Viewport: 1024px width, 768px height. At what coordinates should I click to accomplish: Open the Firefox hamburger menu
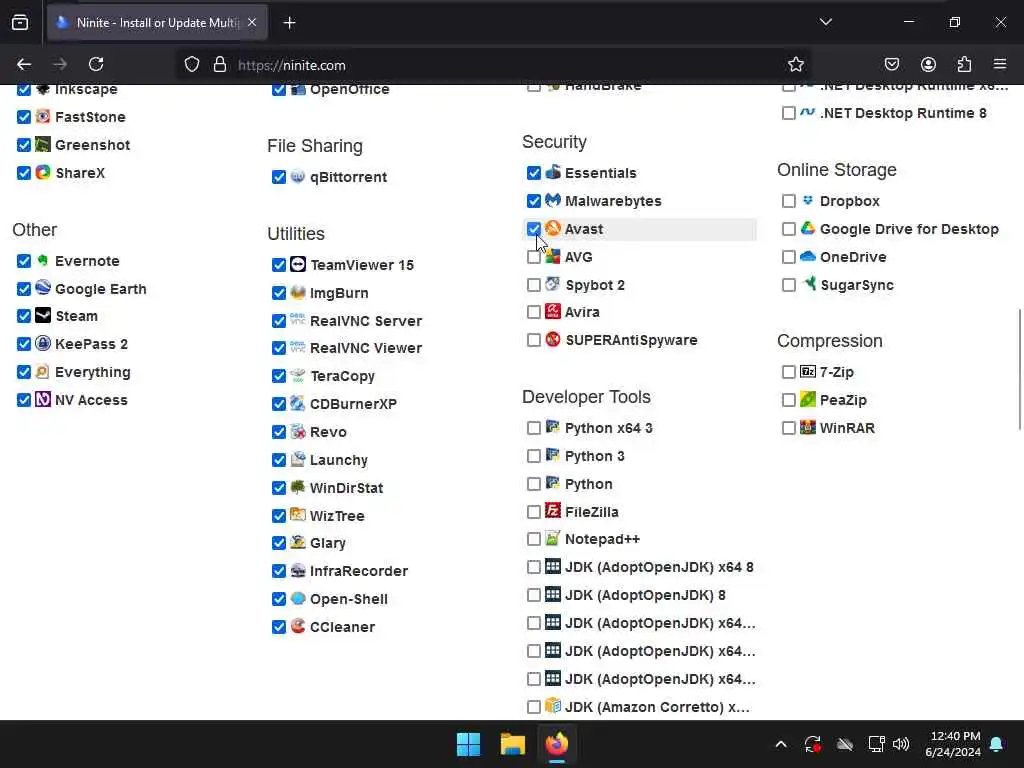1000,64
